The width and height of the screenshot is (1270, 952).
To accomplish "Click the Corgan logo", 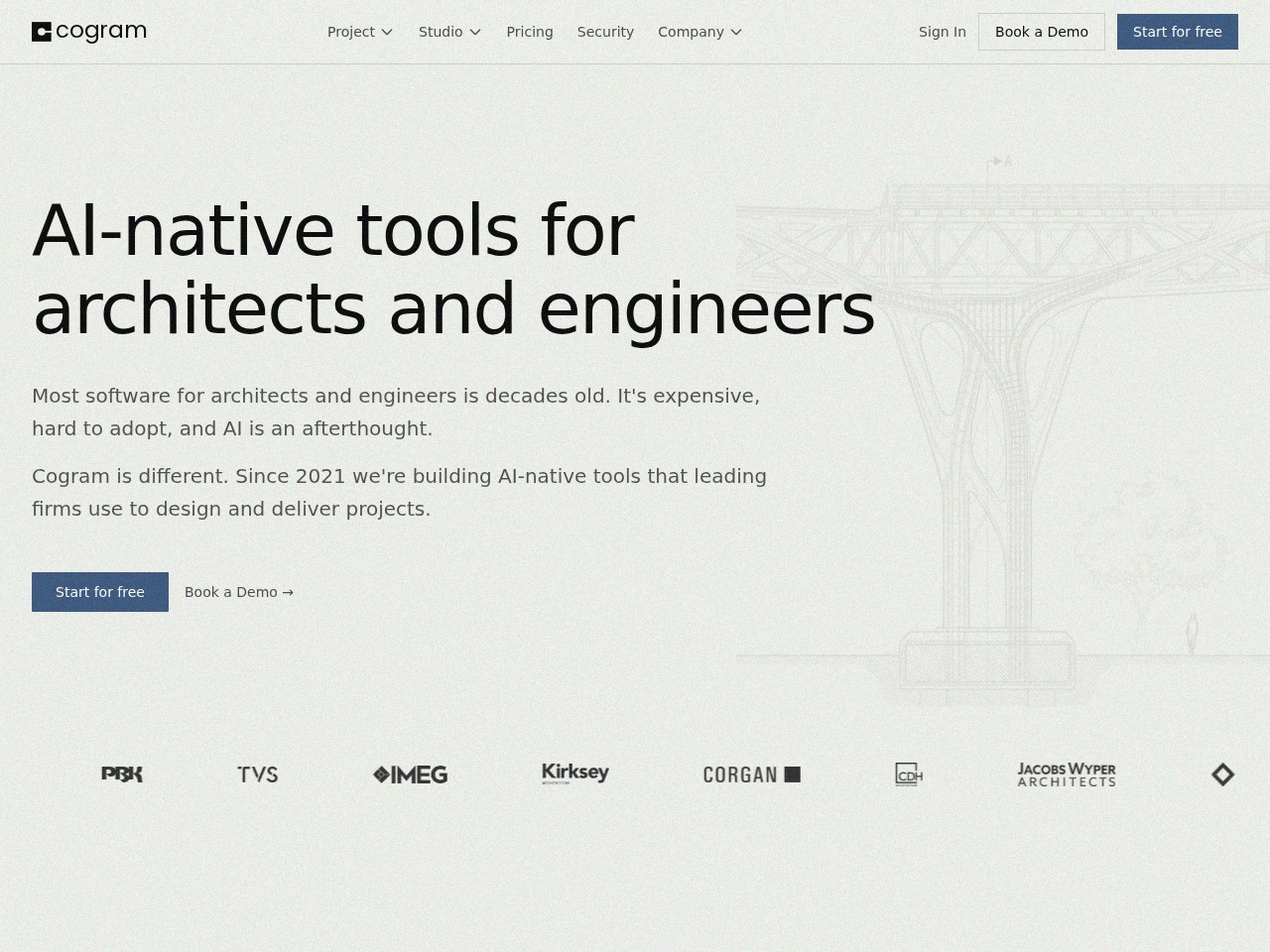I will [x=752, y=774].
